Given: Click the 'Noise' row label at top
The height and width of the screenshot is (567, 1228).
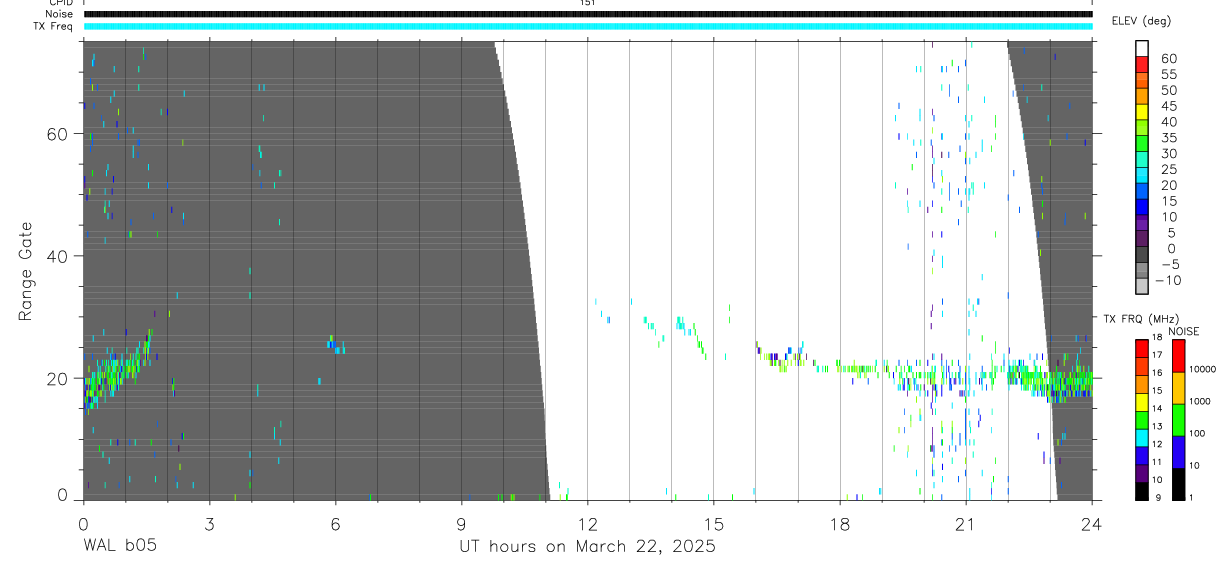Looking at the screenshot, I should click(x=59, y=14).
